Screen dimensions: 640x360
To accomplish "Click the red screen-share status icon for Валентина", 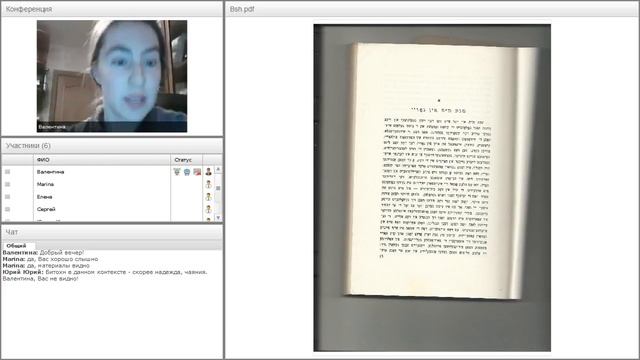I will (x=197, y=172).
